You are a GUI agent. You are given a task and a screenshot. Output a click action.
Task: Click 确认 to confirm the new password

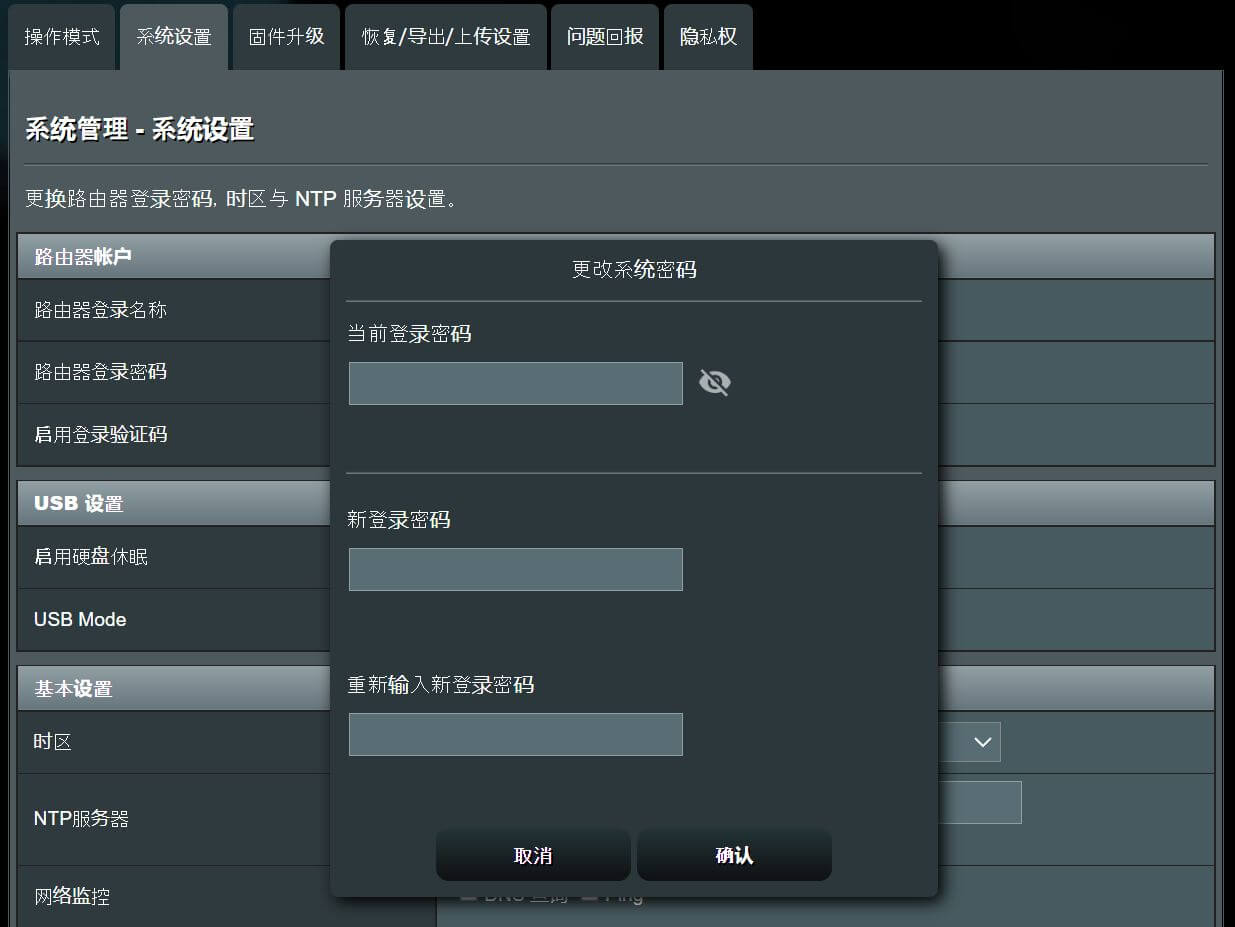(734, 855)
